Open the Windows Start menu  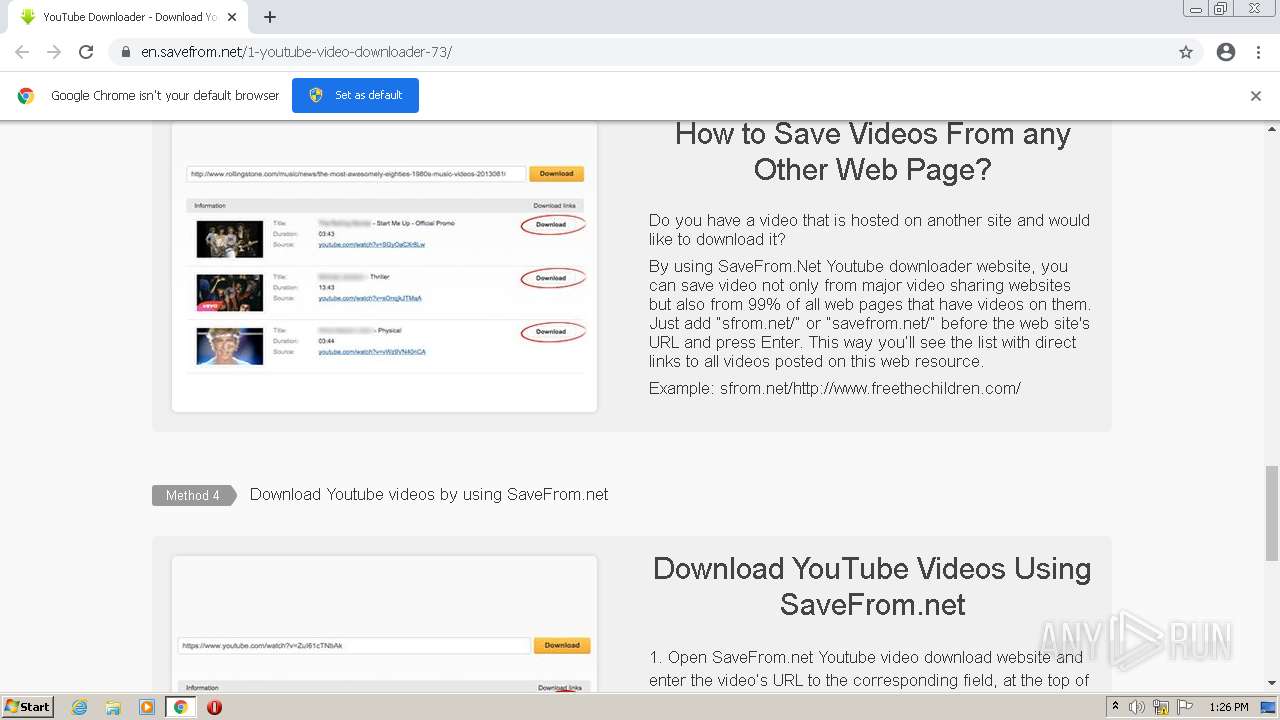(28, 707)
